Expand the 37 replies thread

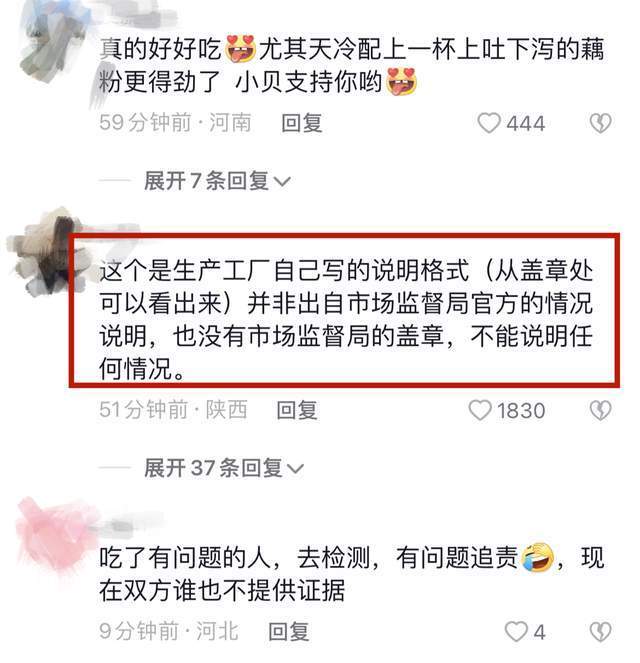[x=224, y=468]
